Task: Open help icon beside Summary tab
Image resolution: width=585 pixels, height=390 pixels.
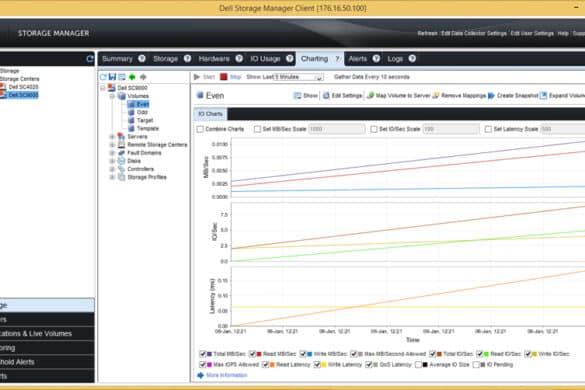Action: (142, 58)
